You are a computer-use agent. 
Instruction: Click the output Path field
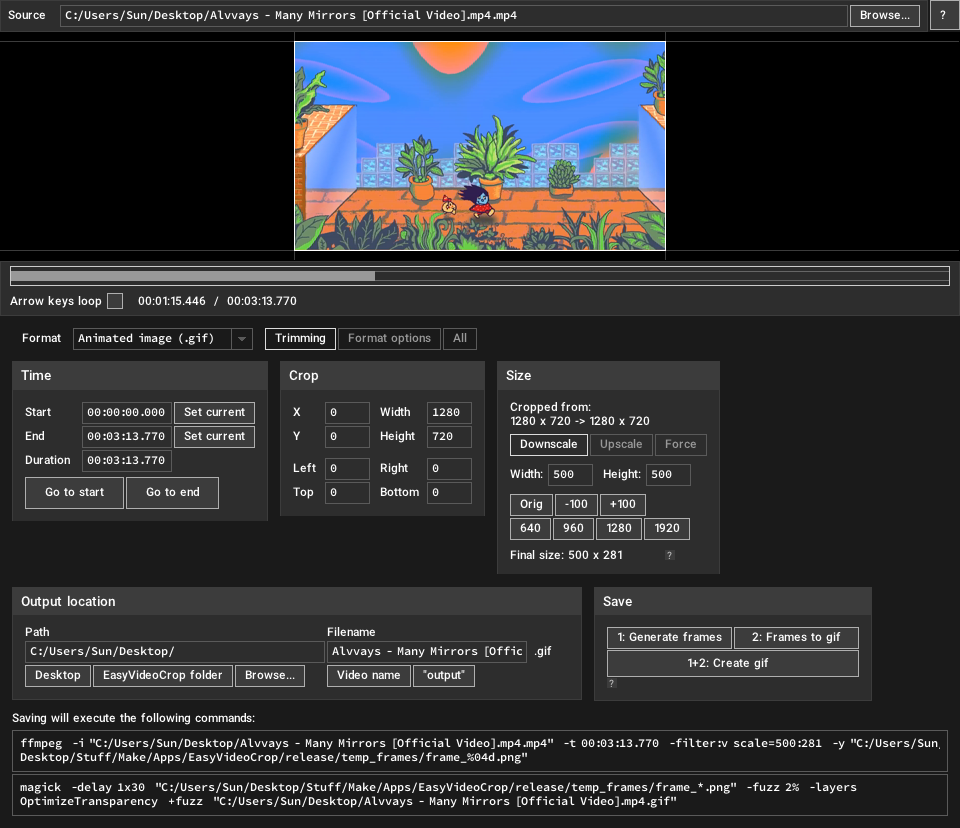pyautogui.click(x=174, y=652)
